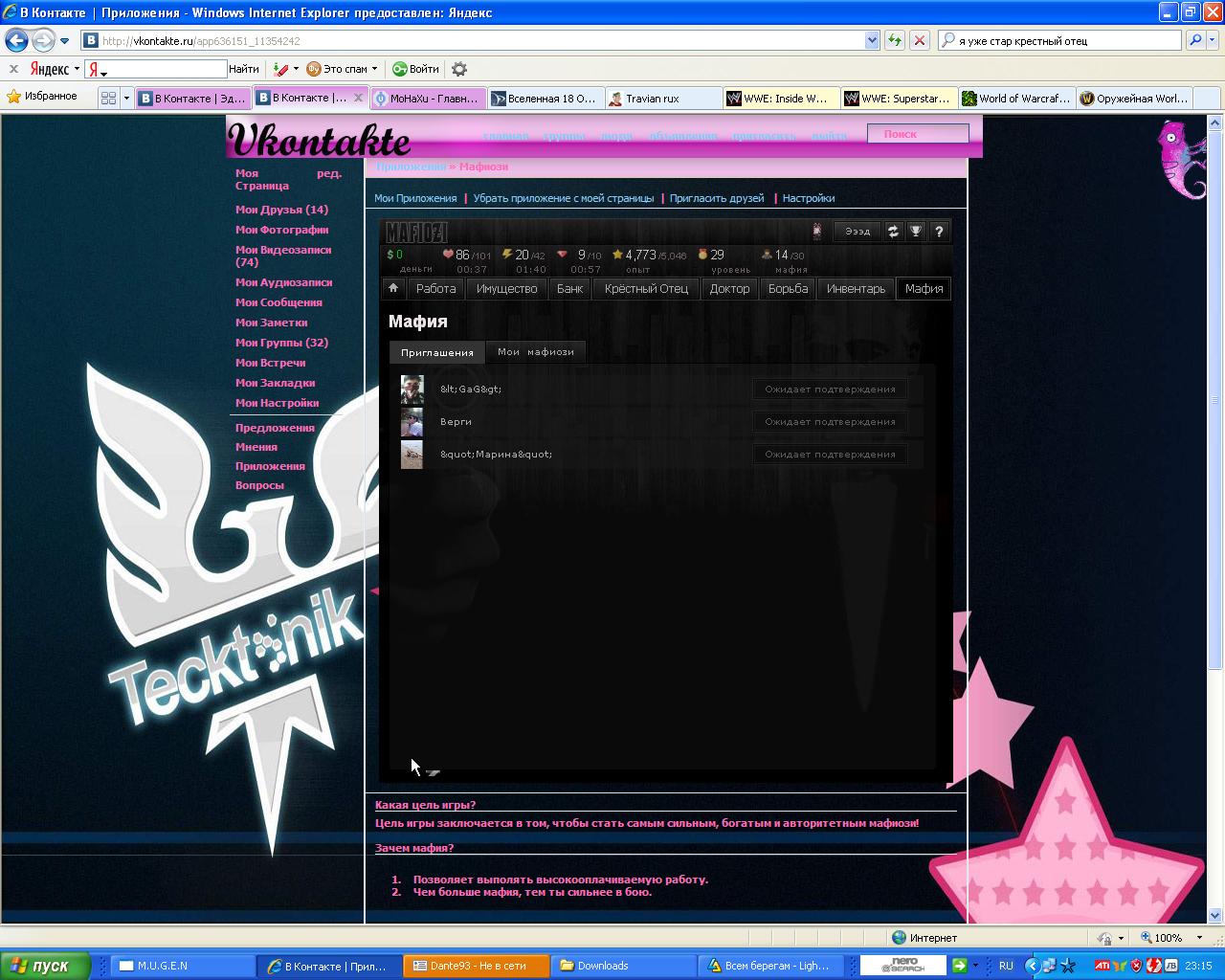Click the Vkontakte "Поиск" search field
1225x980 pixels.
pos(918,134)
